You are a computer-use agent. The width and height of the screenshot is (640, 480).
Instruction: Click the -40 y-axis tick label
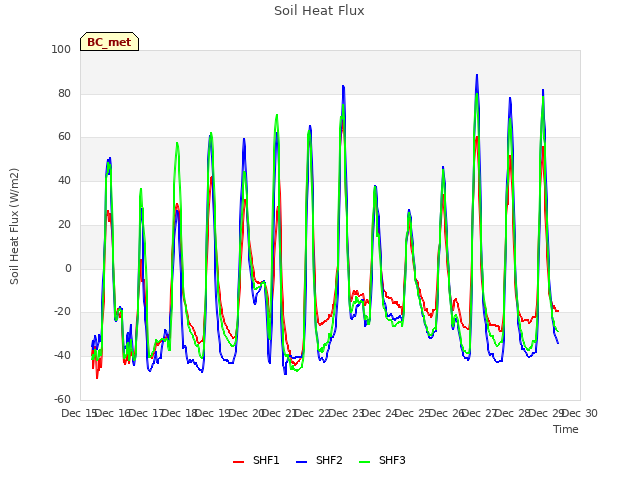point(62,356)
